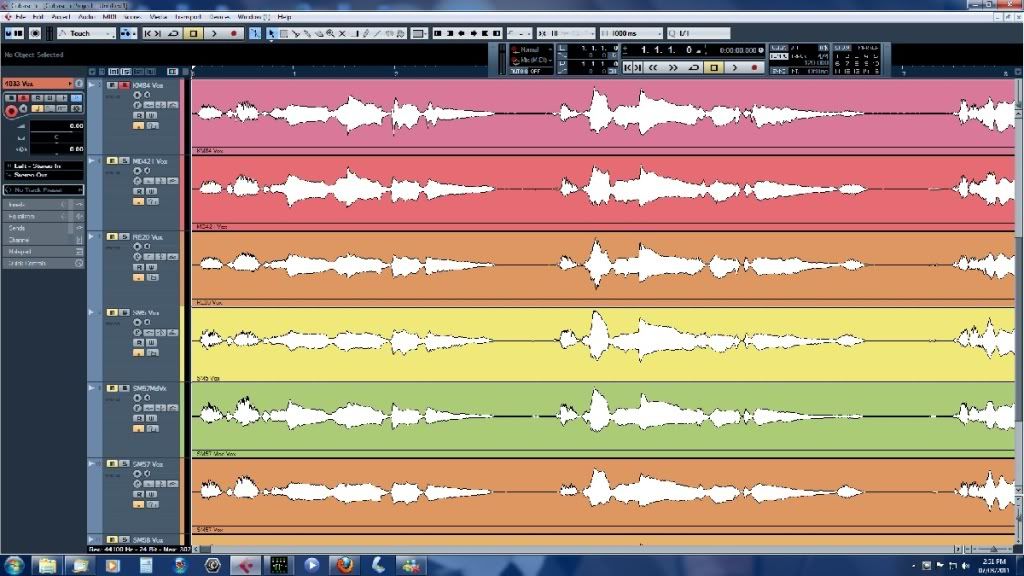The image size is (1024, 576).
Task: Select the Range Selection tool
Action: point(283,33)
